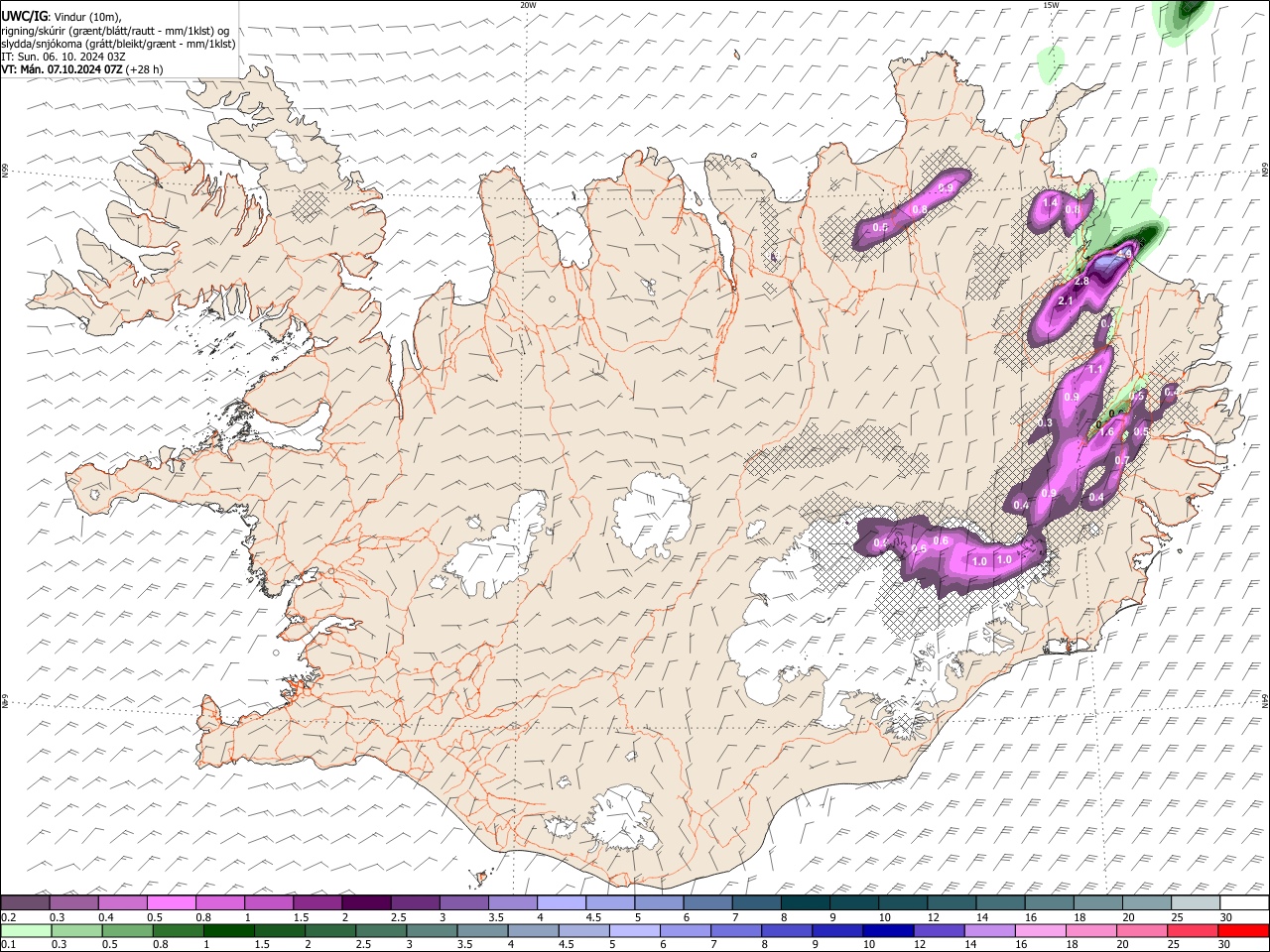Click the bright red lower legend swatch after 30
1270x952 pixels.
[x=1243, y=930]
